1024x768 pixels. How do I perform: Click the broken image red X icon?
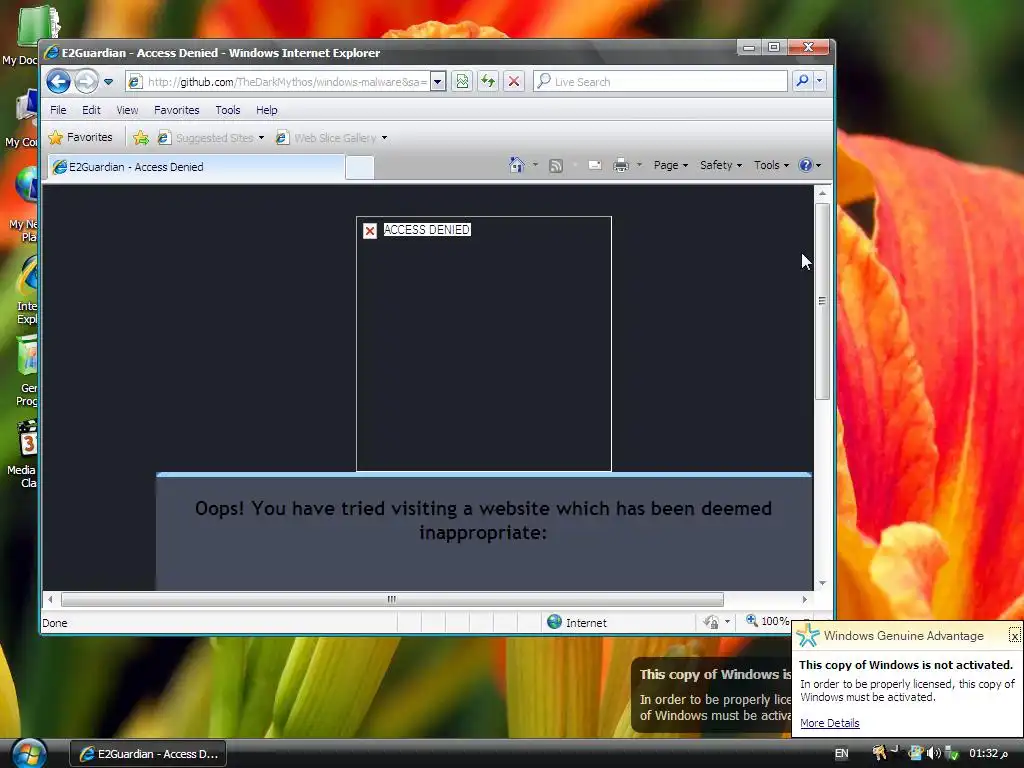coord(370,231)
